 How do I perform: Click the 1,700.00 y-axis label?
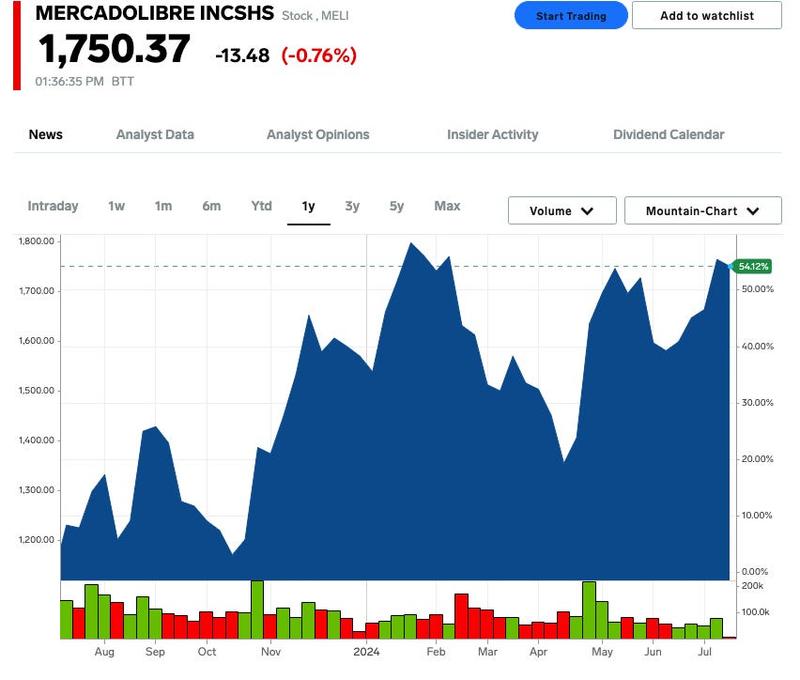coord(36,291)
